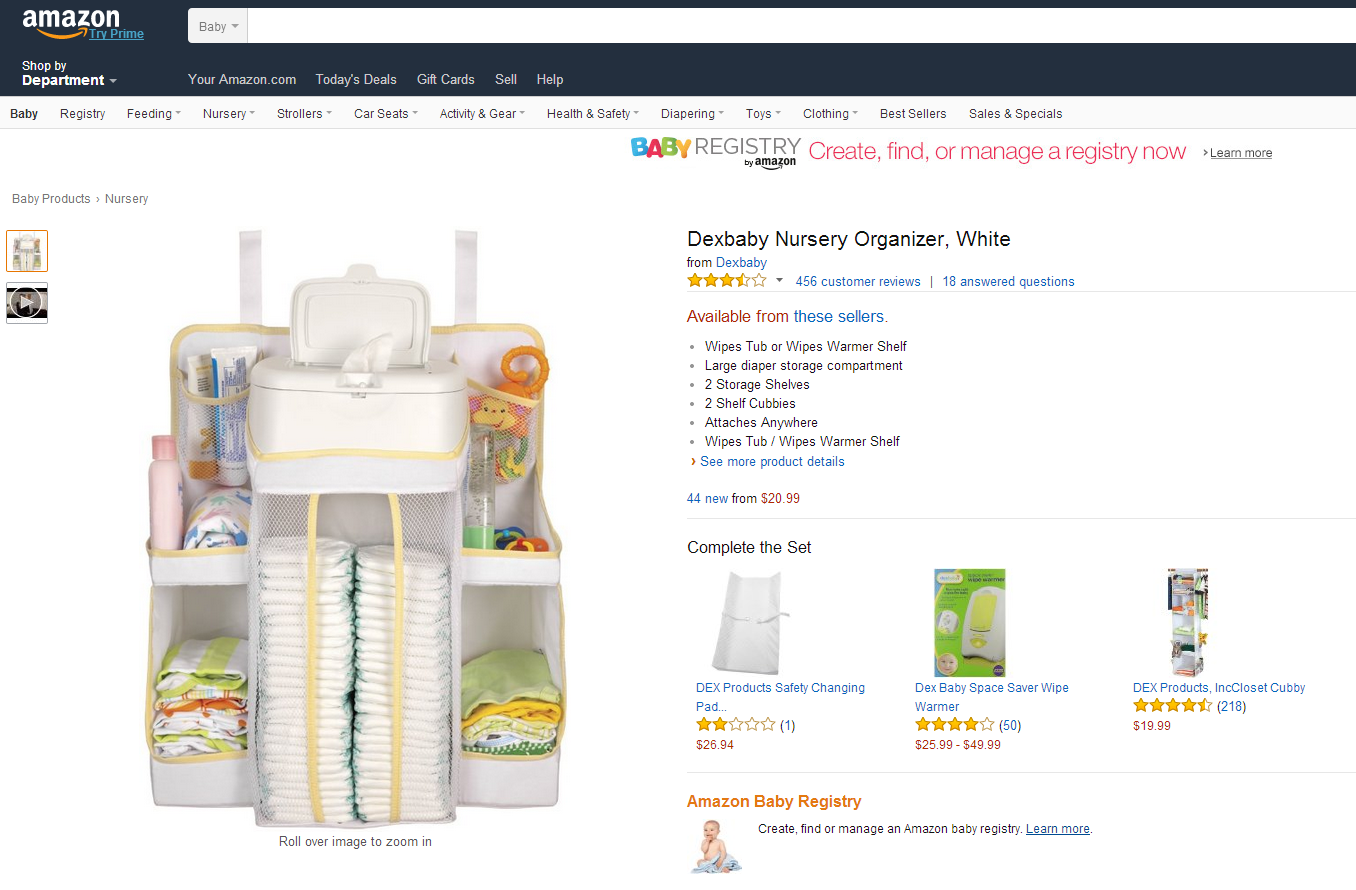Select the first product image thumbnail
1356x890 pixels.
tap(27, 251)
